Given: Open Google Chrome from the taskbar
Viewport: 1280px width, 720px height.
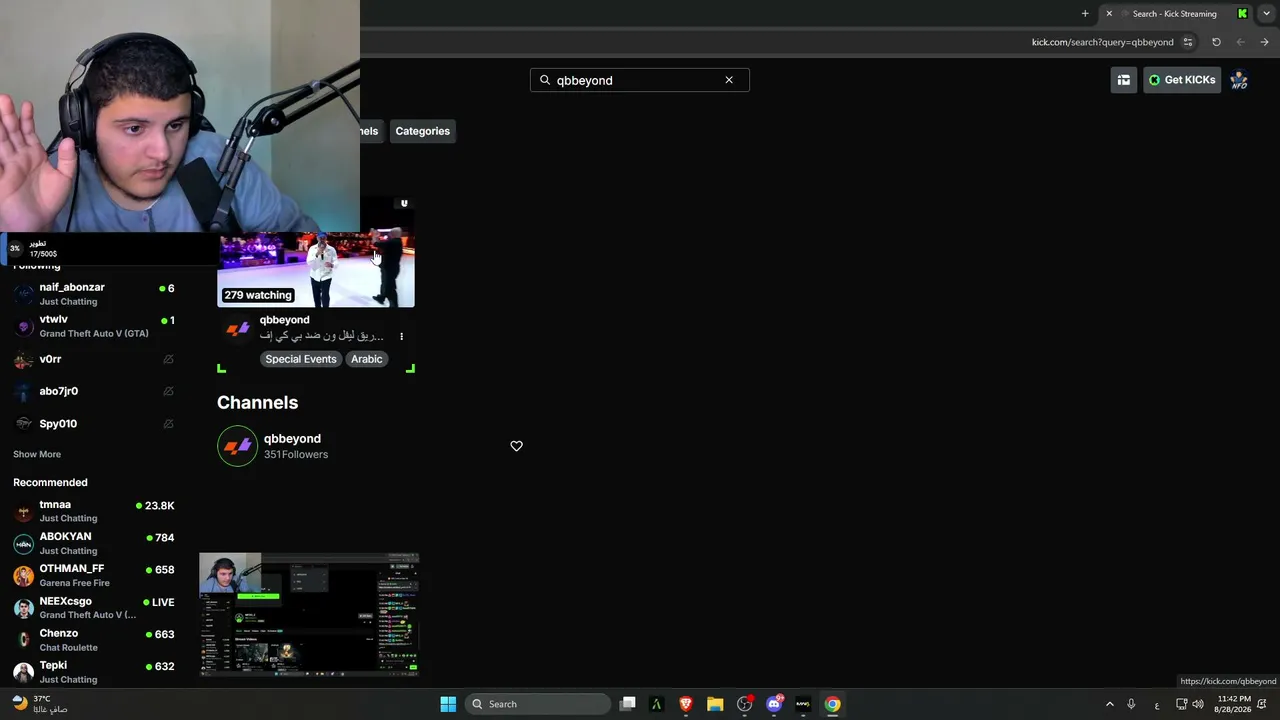Looking at the screenshot, I should (x=832, y=704).
